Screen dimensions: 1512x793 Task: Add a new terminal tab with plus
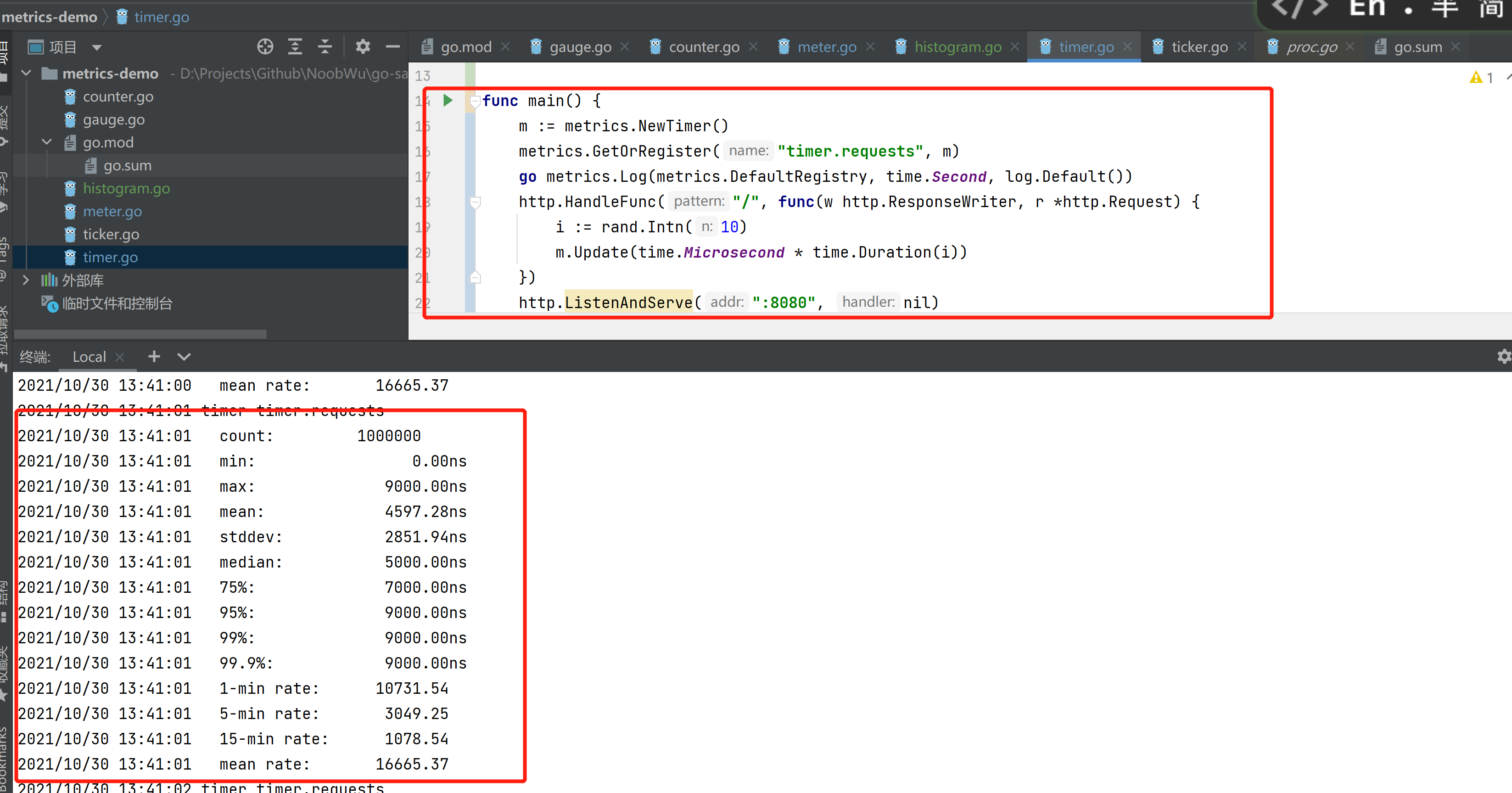click(x=154, y=356)
